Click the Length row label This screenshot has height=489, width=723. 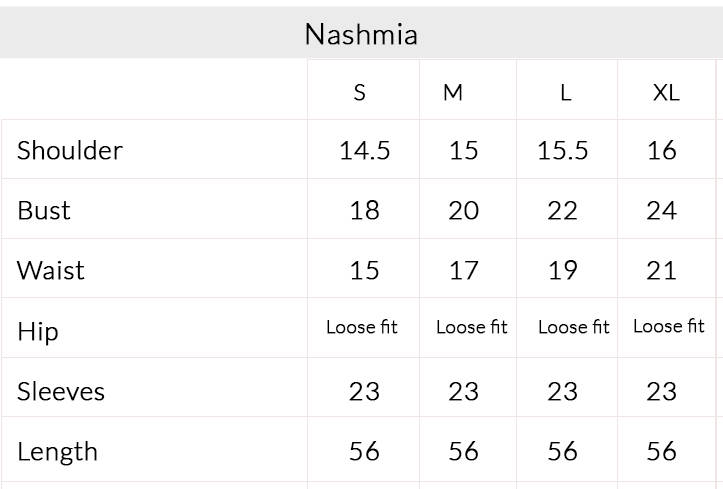(57, 451)
